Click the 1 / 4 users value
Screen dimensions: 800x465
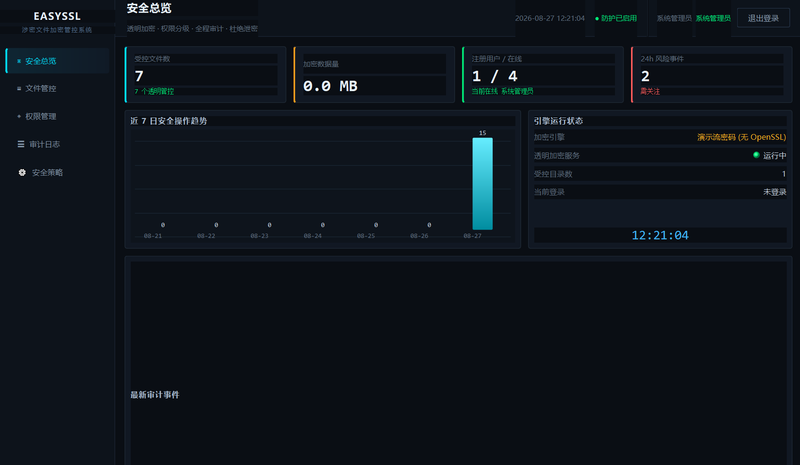(494, 77)
